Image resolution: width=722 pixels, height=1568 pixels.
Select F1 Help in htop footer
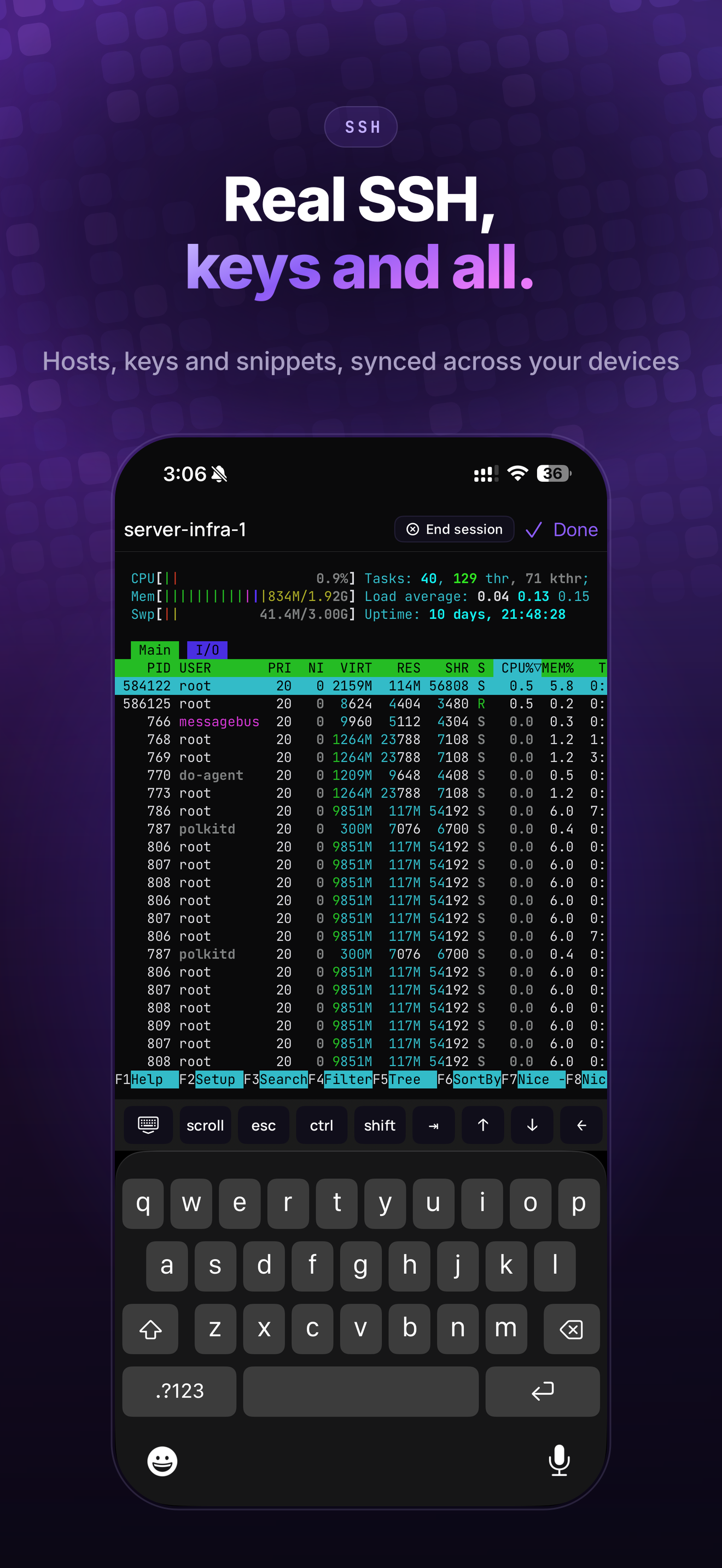pos(147,1079)
